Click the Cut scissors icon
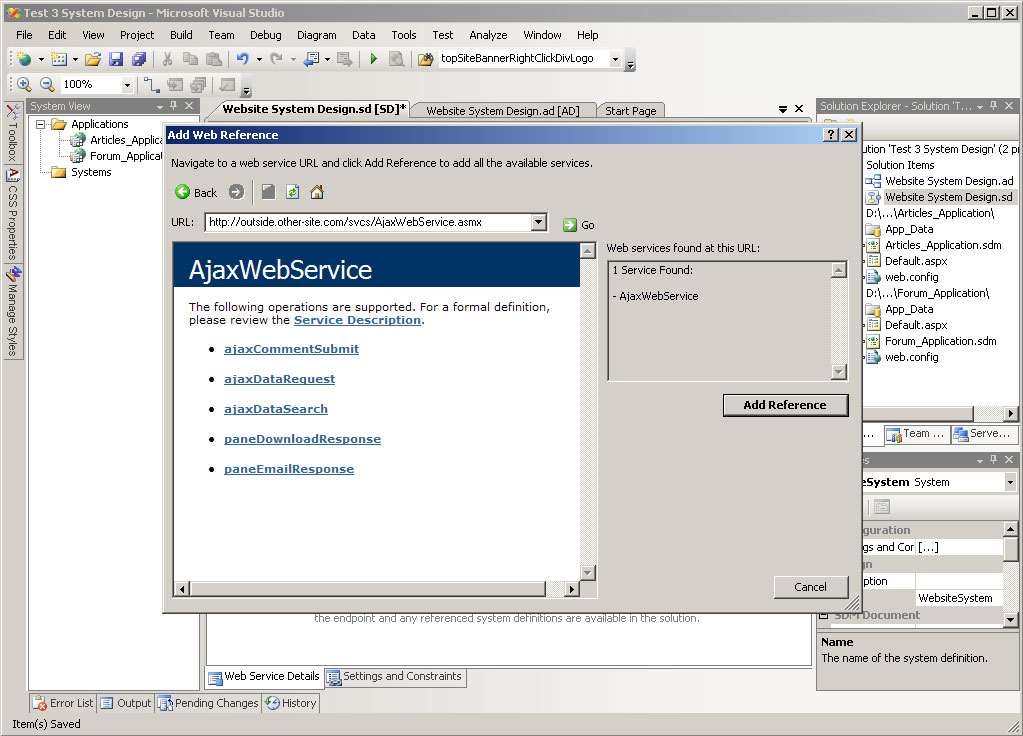 pos(168,59)
